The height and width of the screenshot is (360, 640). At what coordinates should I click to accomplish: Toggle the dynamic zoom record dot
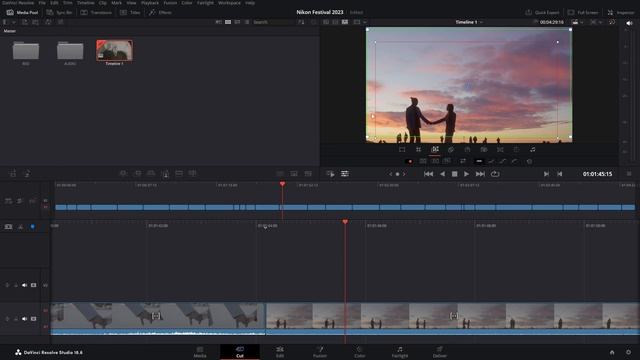point(410,161)
